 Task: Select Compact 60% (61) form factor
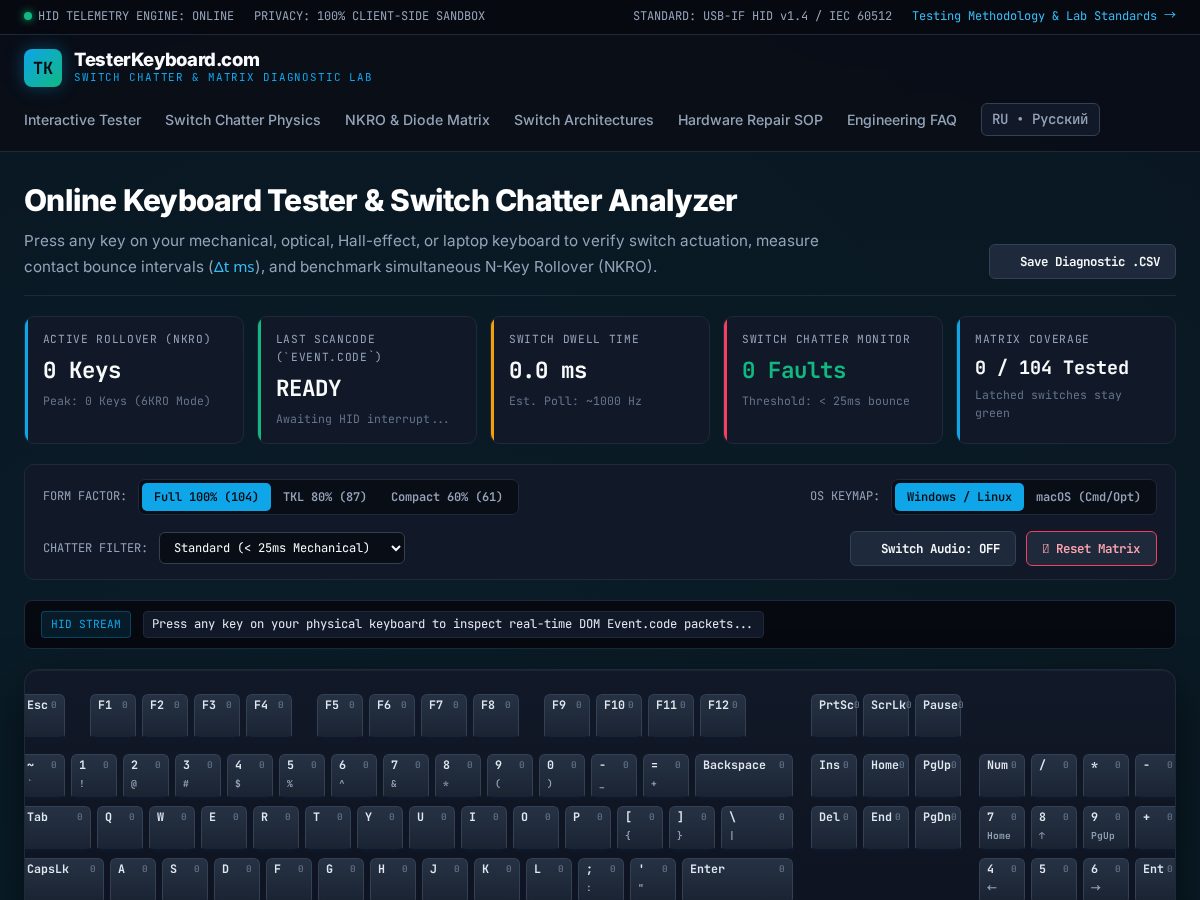pos(447,497)
